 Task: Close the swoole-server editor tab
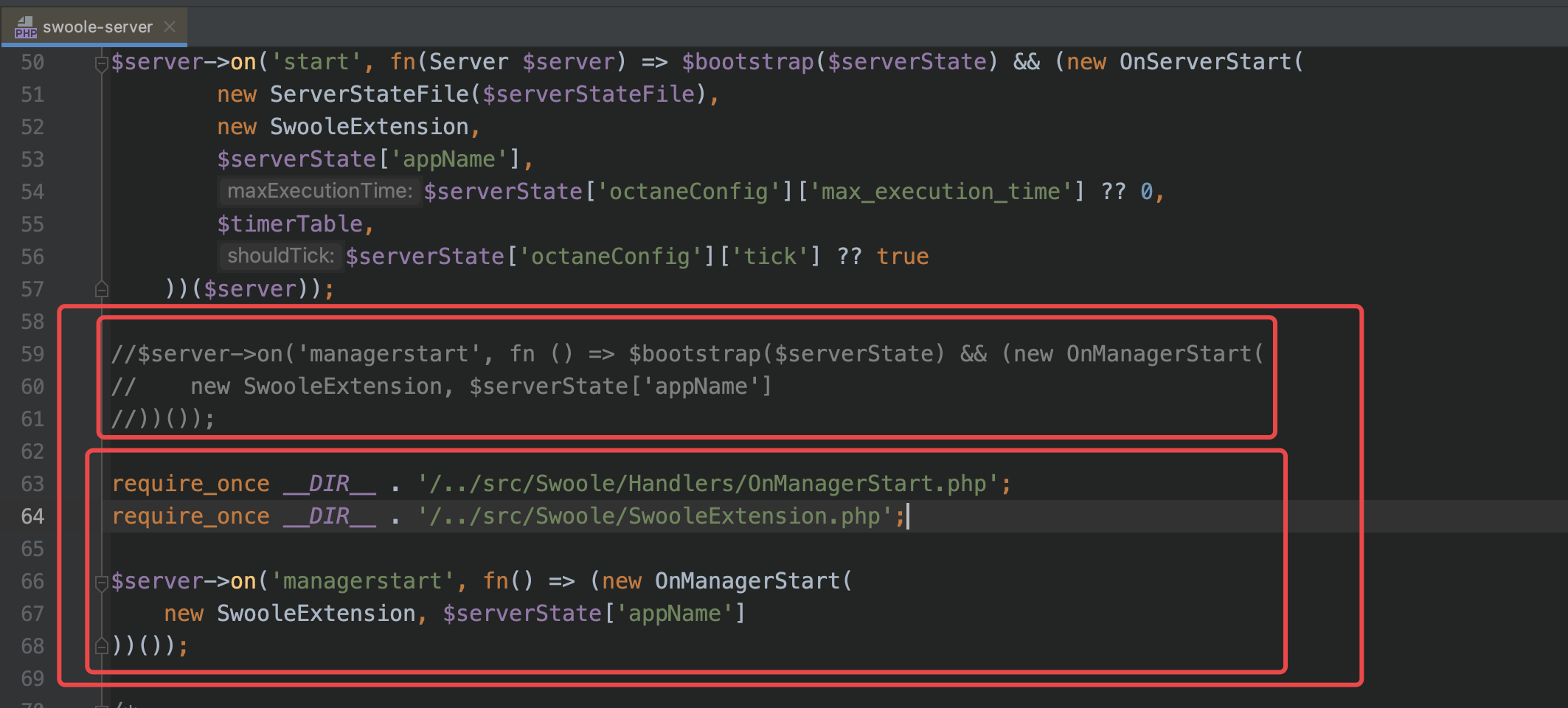pyautogui.click(x=170, y=27)
